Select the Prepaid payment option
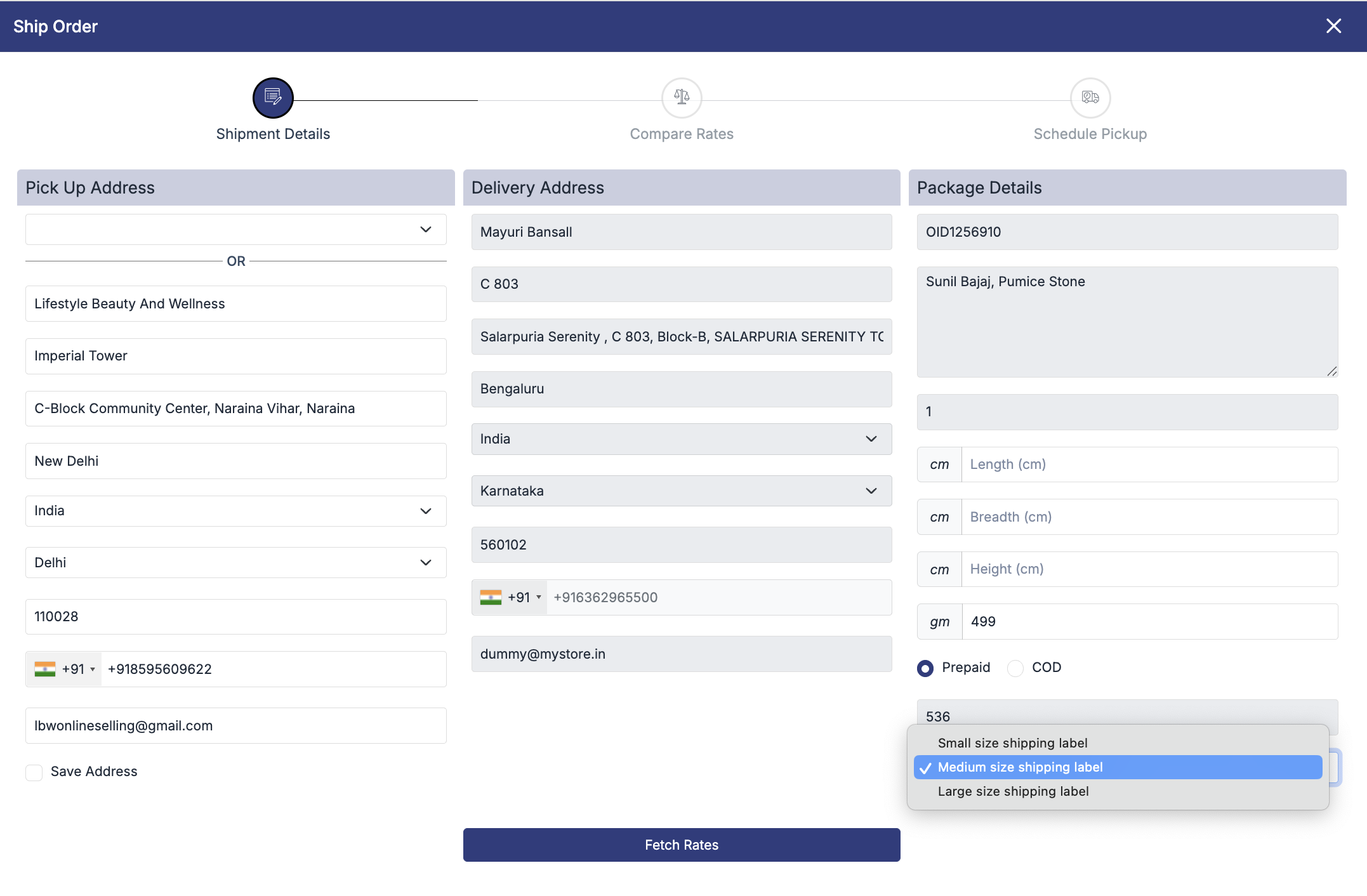Screen dimensions: 1367x896 click(925, 668)
